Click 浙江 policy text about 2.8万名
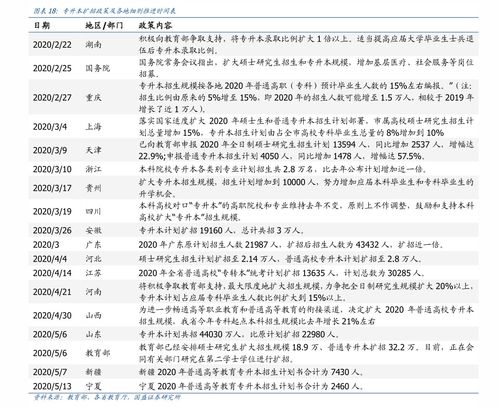Screen dimensions: 499x409 click(x=283, y=169)
